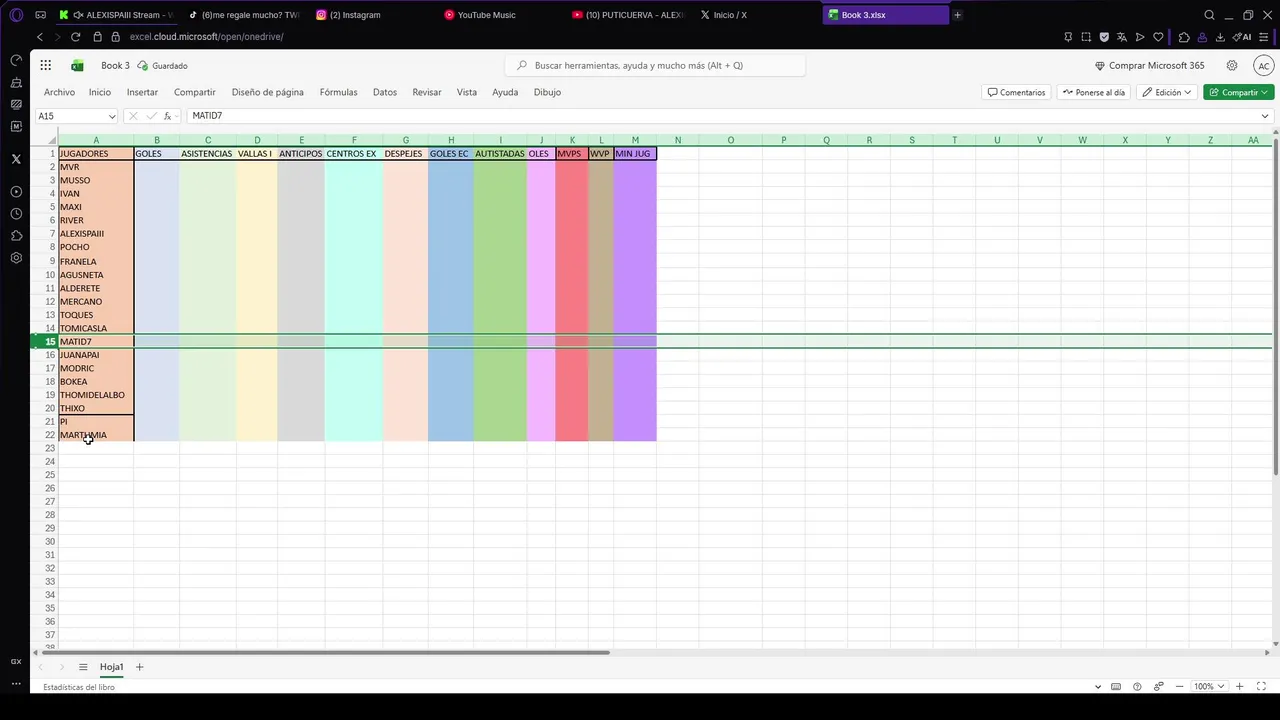Viewport: 1280px width, 720px height.
Task: Click Estadísticas del libro in status bar
Action: pos(79,687)
